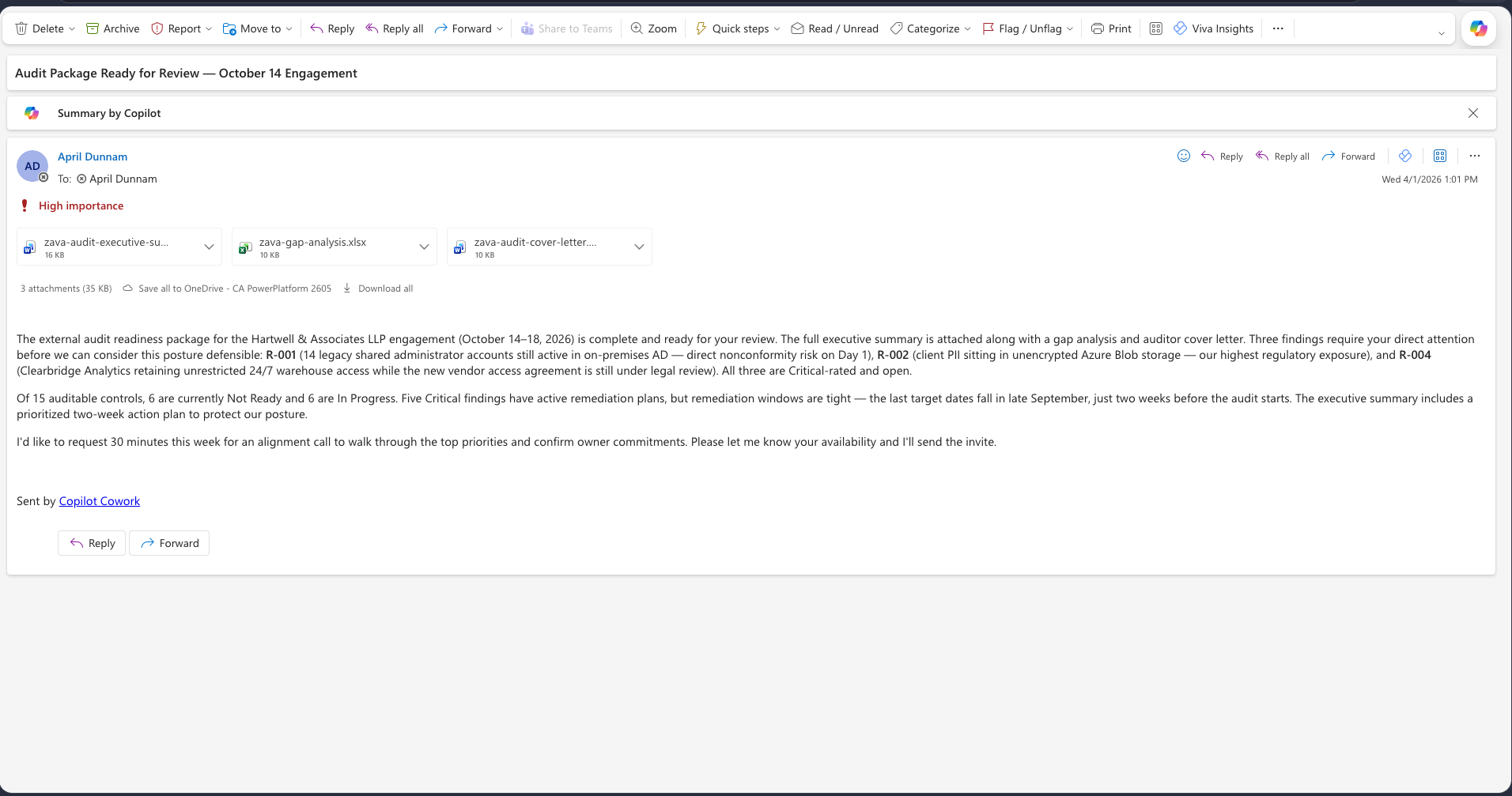Click the Copilot Cowork link
Viewport: 1512px width, 796px height.
99,500
